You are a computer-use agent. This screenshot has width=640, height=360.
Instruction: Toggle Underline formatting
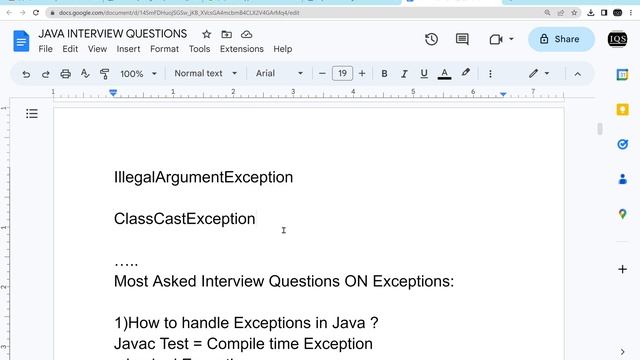pyautogui.click(x=424, y=73)
